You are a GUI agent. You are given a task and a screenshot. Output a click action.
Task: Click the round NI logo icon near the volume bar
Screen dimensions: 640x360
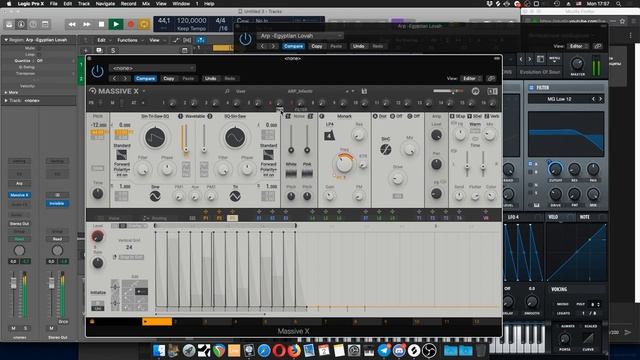point(475,91)
